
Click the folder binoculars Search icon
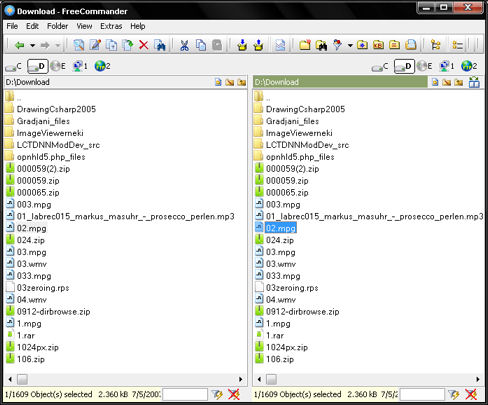coord(321,45)
